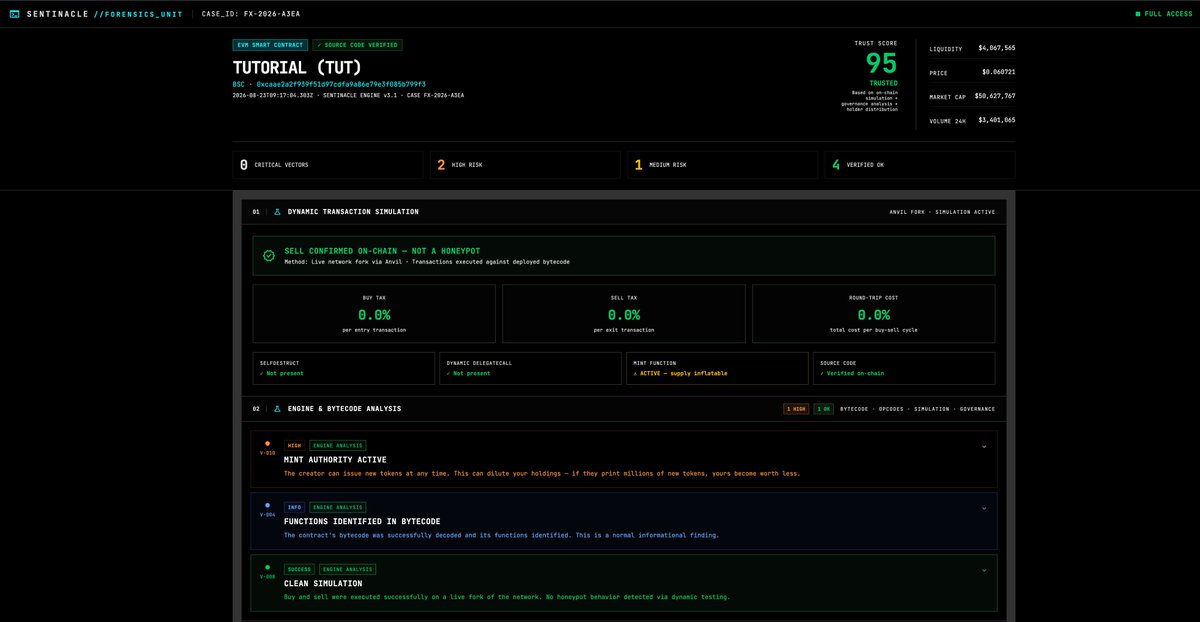Click the Source Code Verified badge
This screenshot has width=1200, height=622.
click(357, 45)
